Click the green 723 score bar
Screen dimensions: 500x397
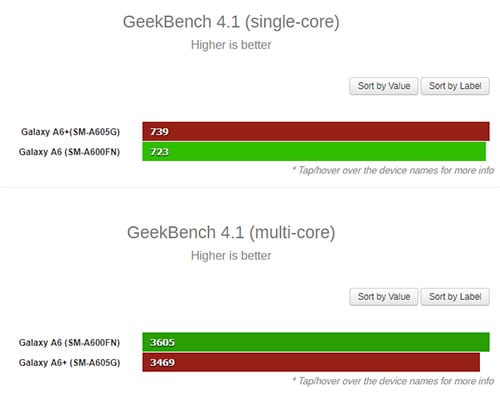pos(314,151)
